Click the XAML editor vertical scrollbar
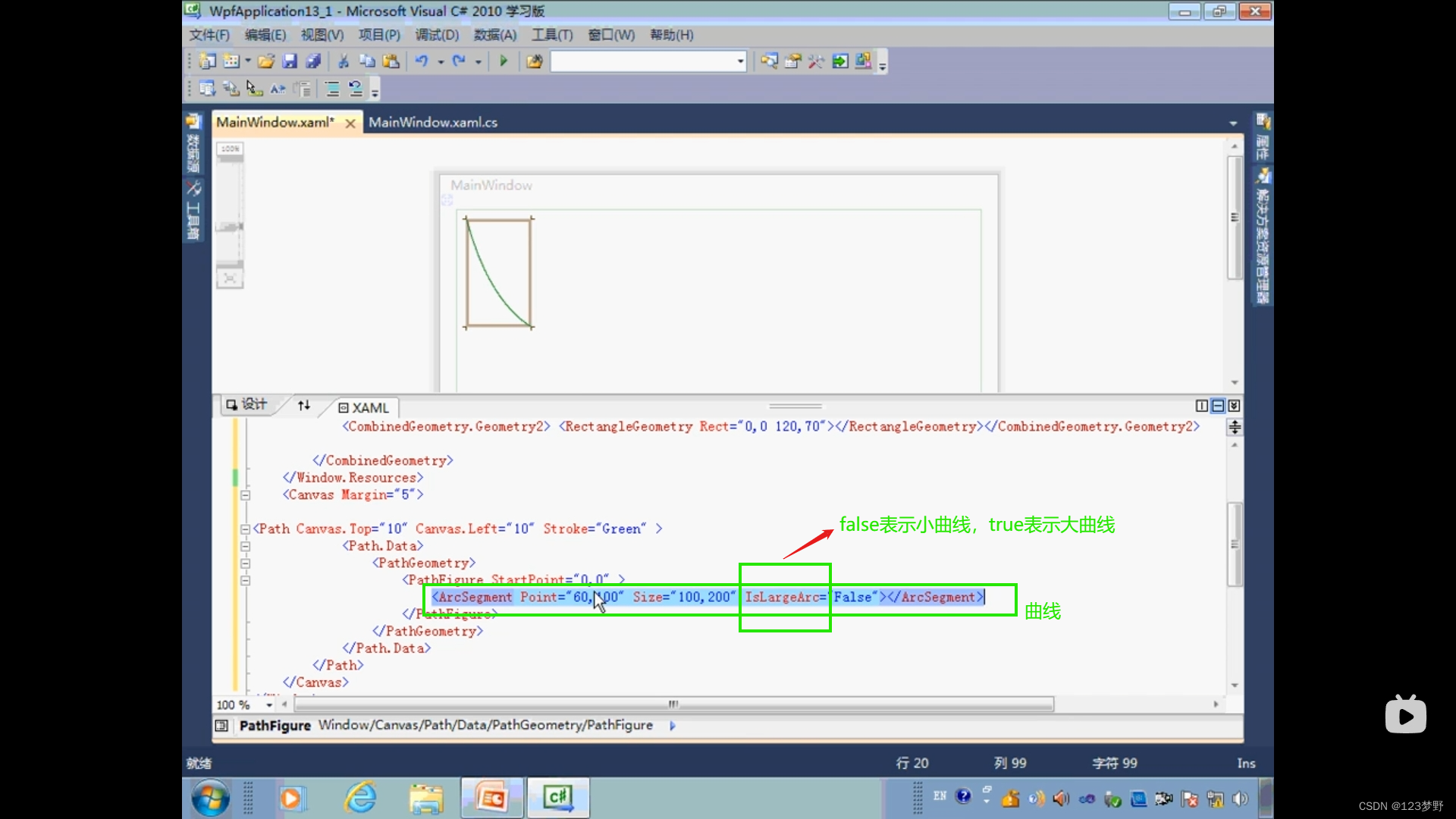 pos(1235,544)
